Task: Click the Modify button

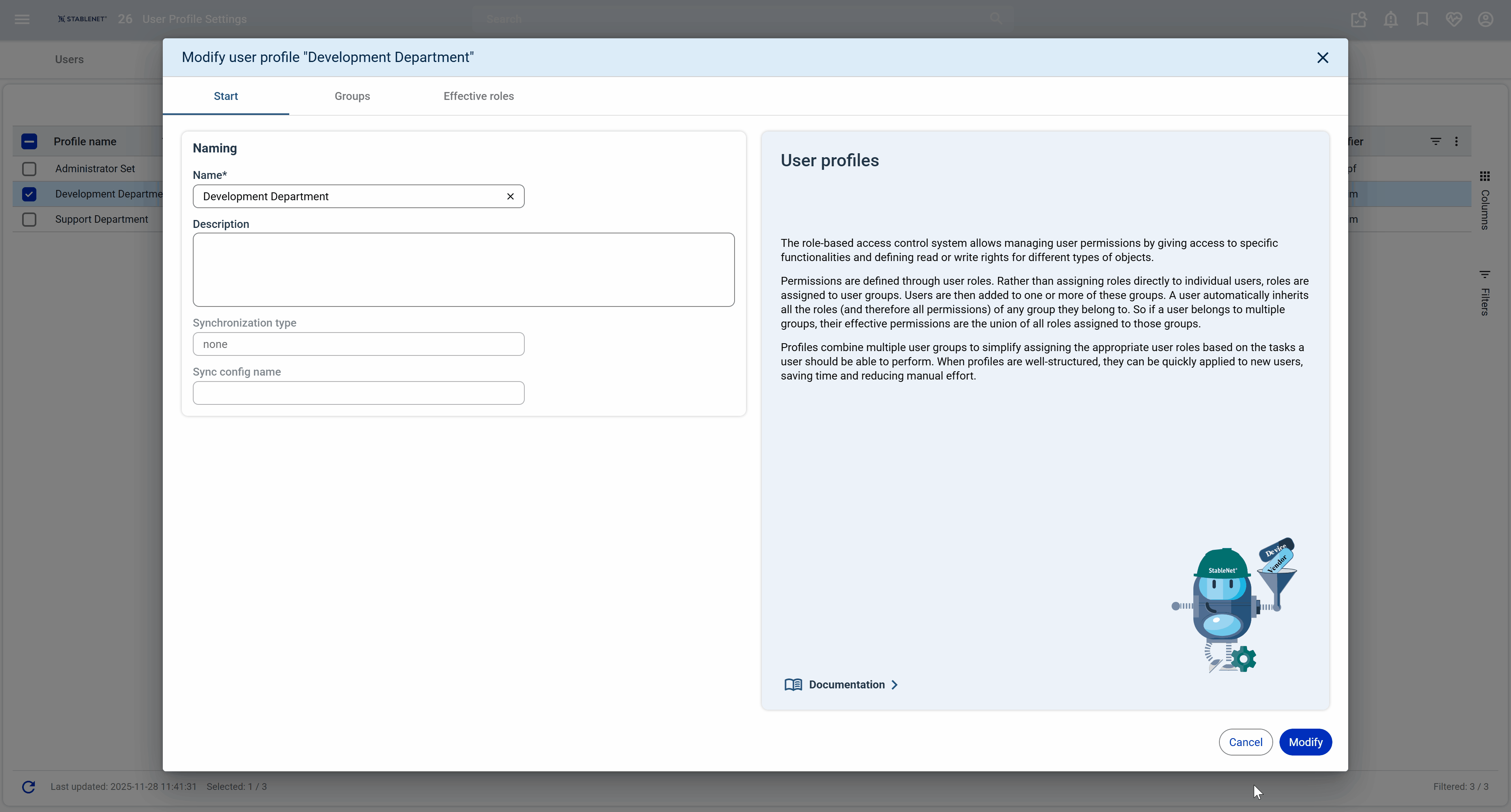Action: tap(1305, 742)
